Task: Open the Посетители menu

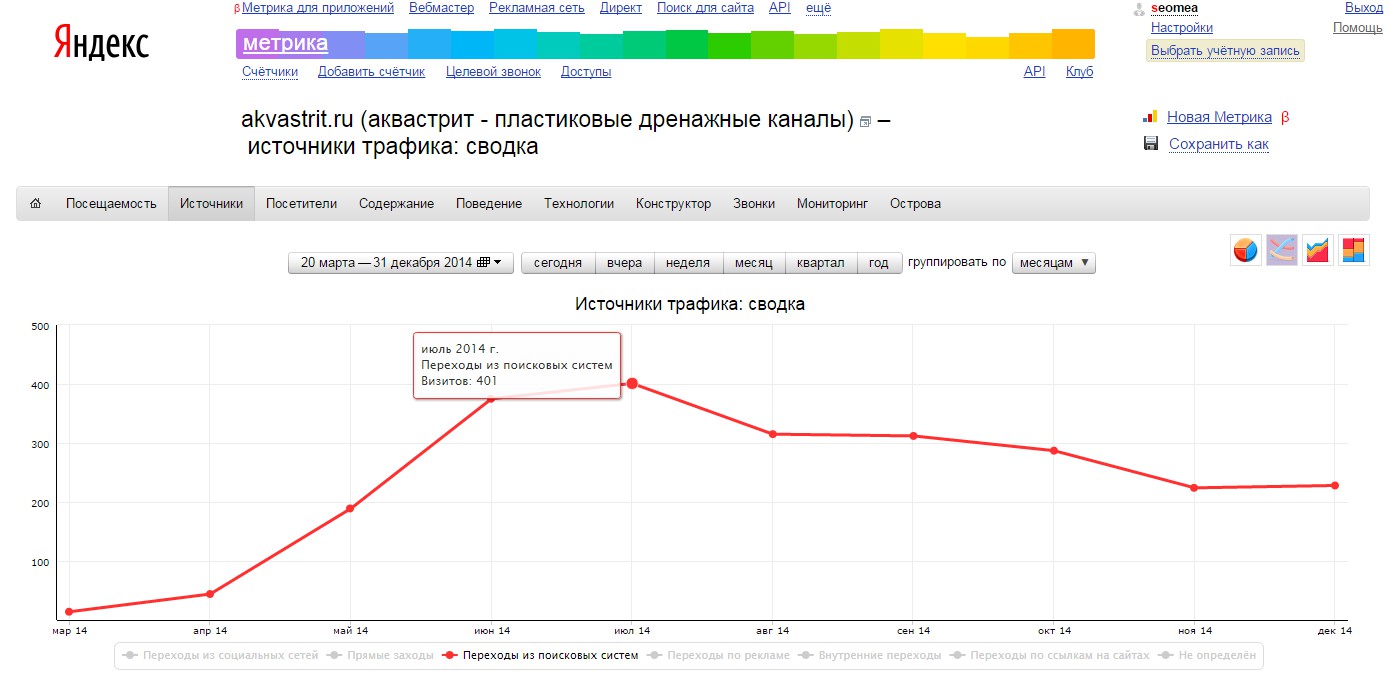Action: click(x=301, y=203)
